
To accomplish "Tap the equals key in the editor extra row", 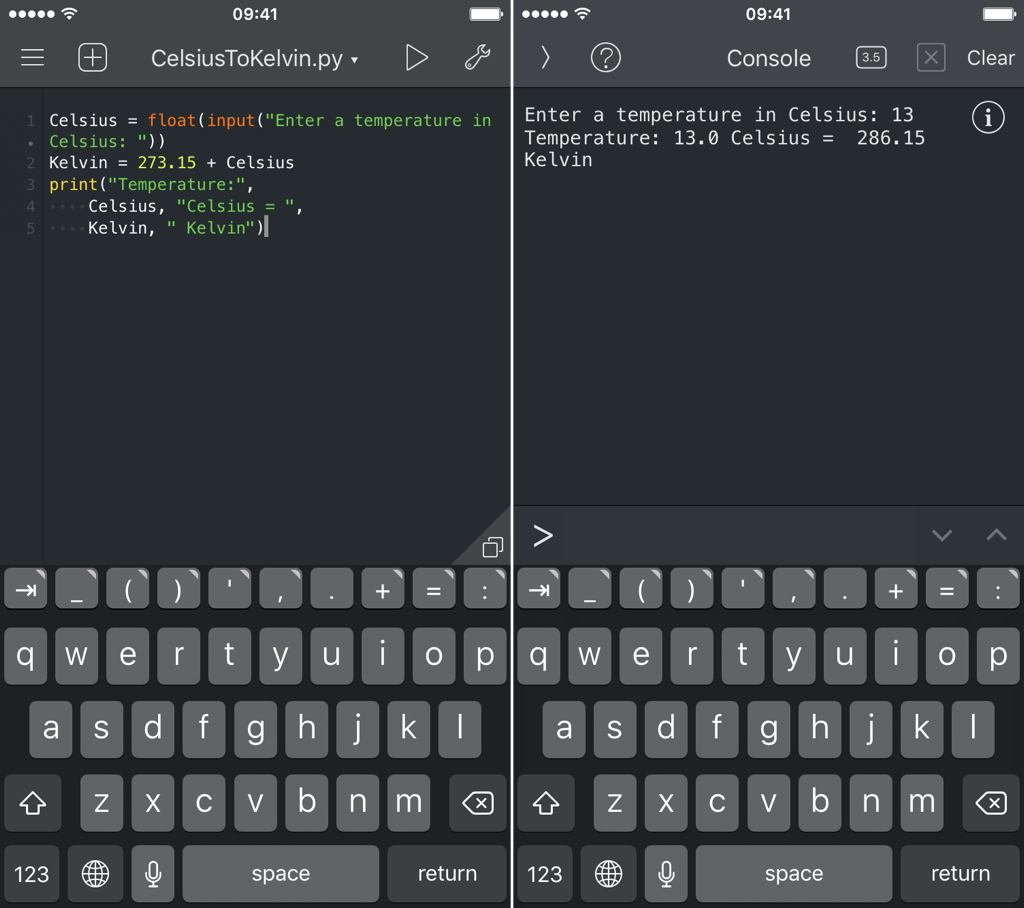I will [x=434, y=590].
